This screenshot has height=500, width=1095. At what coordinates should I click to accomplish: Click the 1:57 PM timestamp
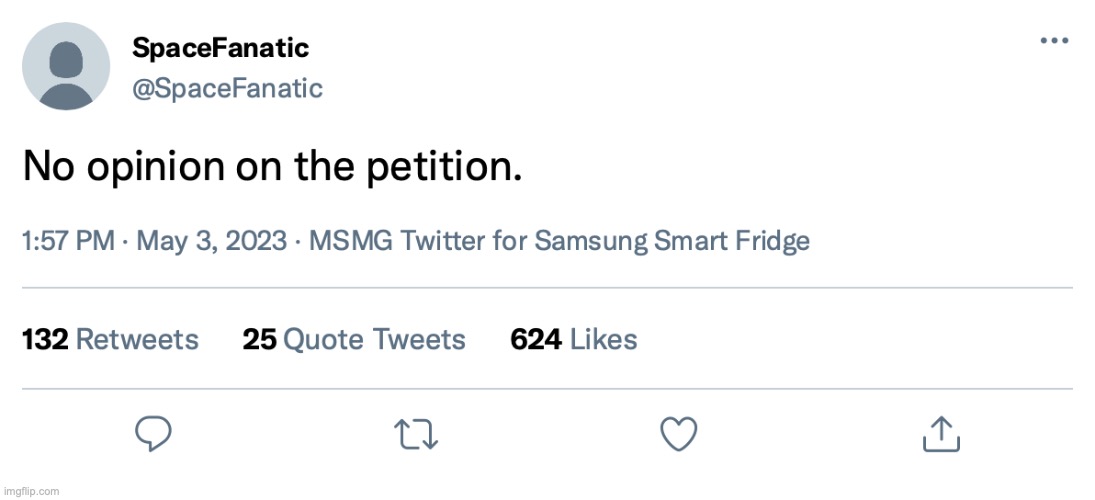67,241
